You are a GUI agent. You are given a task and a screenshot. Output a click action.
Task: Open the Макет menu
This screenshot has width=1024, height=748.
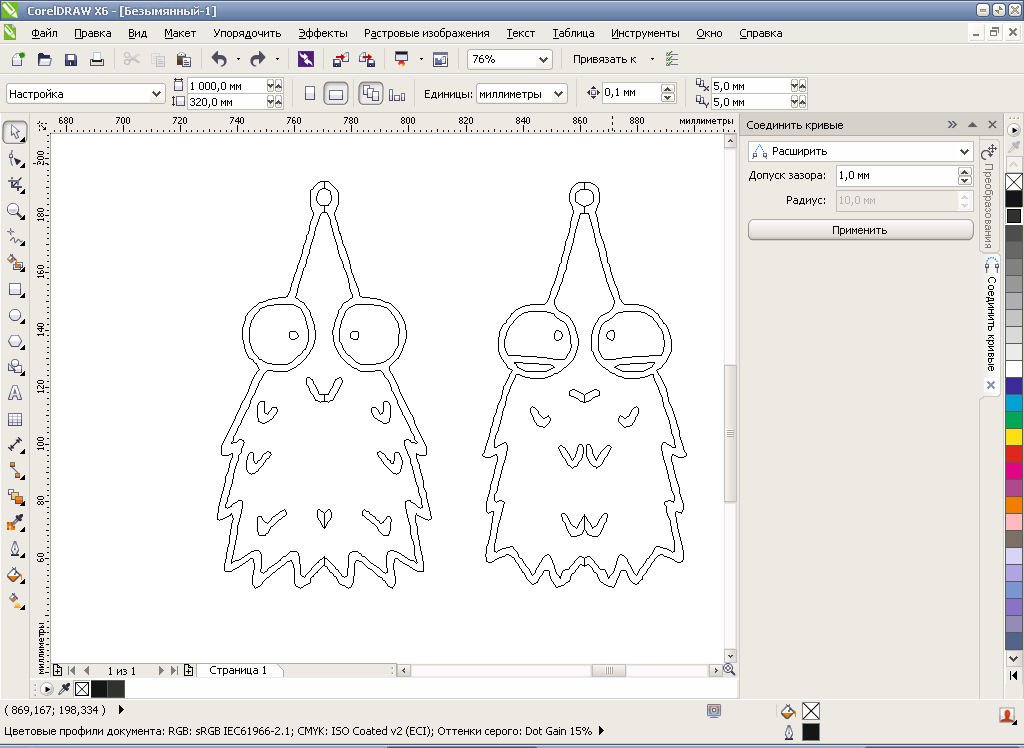[x=180, y=33]
